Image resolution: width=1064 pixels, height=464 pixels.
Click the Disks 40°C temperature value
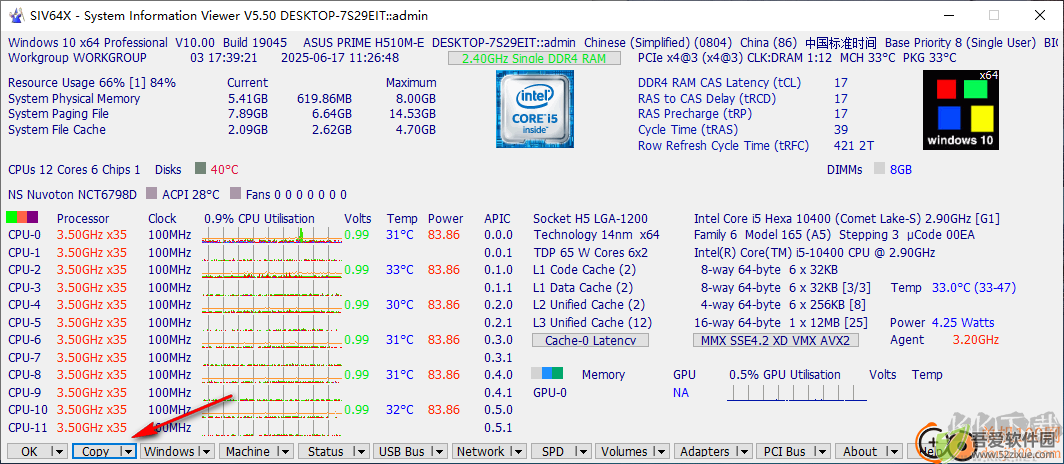click(225, 169)
